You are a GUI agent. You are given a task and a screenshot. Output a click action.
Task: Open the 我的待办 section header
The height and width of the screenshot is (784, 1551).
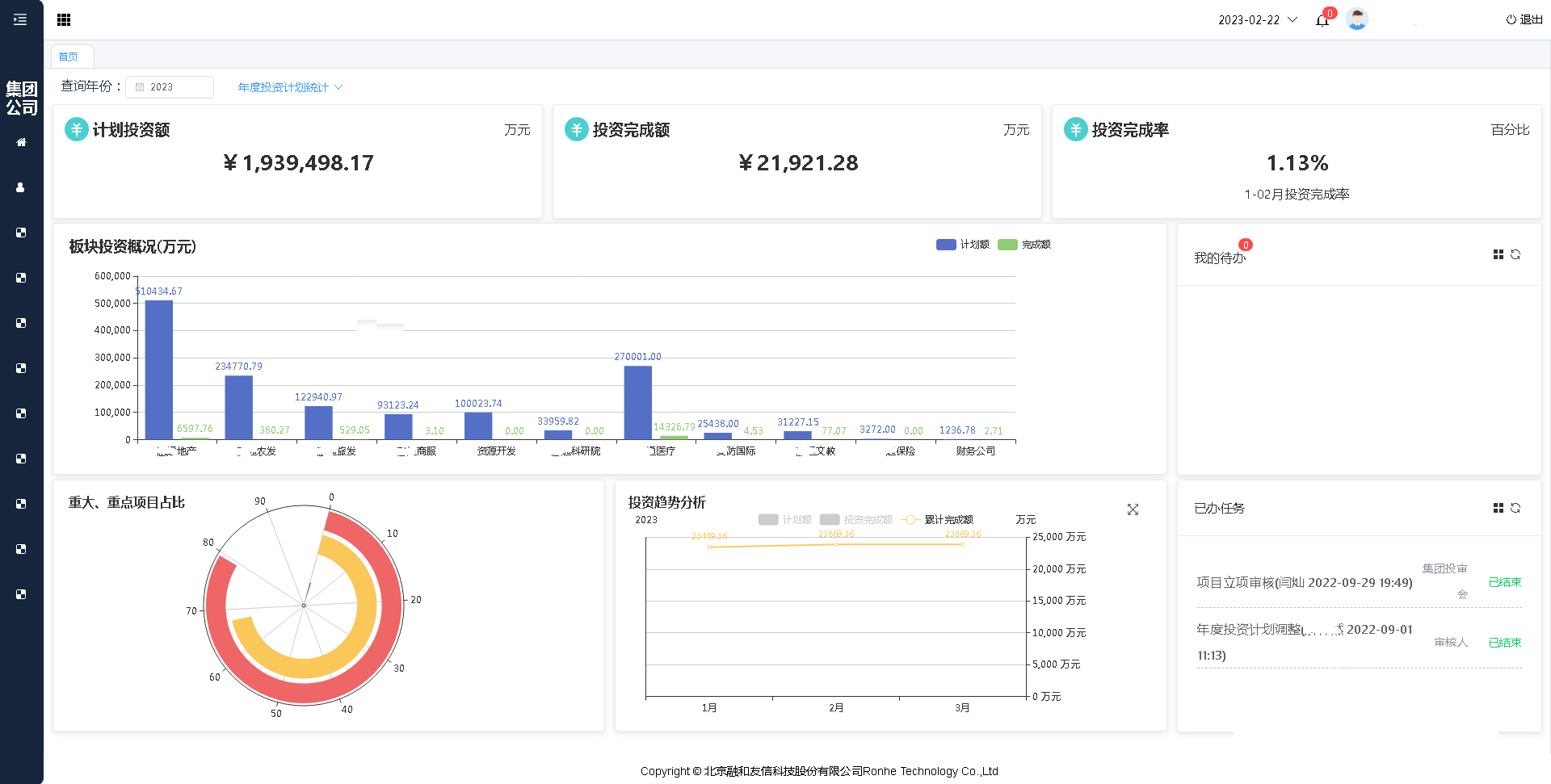click(x=1219, y=258)
